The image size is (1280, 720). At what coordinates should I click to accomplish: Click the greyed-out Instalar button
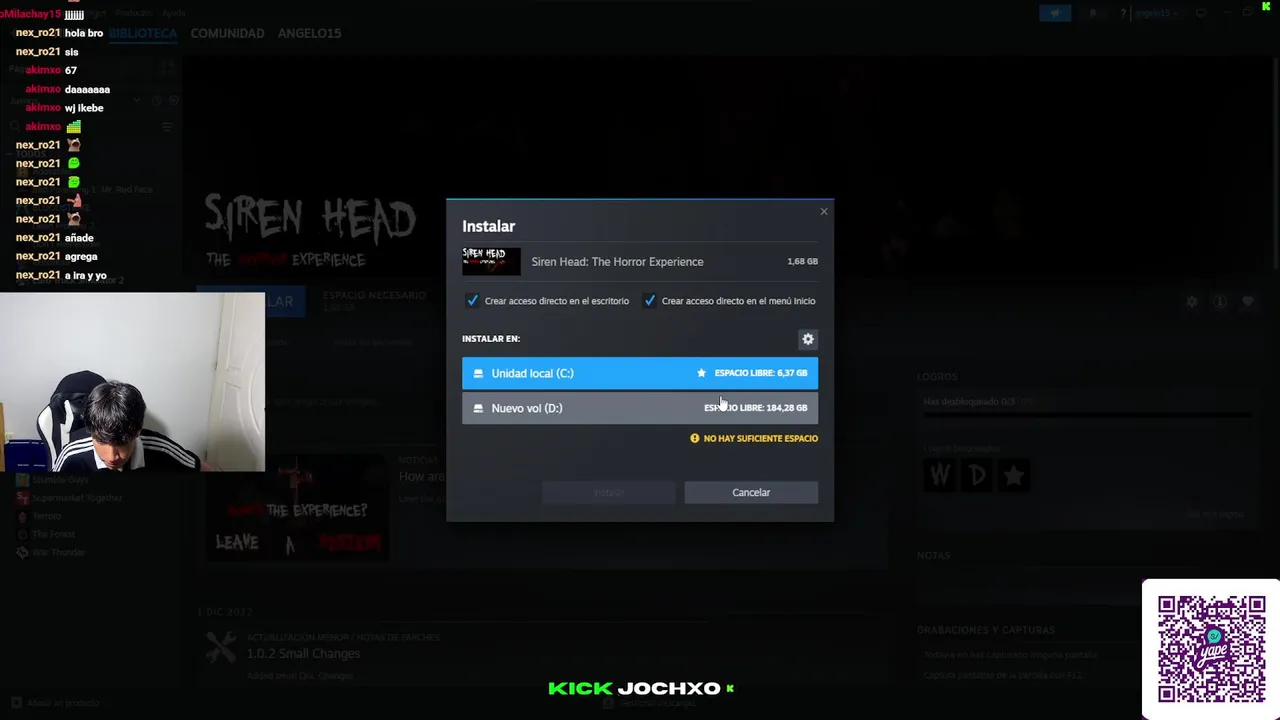coord(609,492)
